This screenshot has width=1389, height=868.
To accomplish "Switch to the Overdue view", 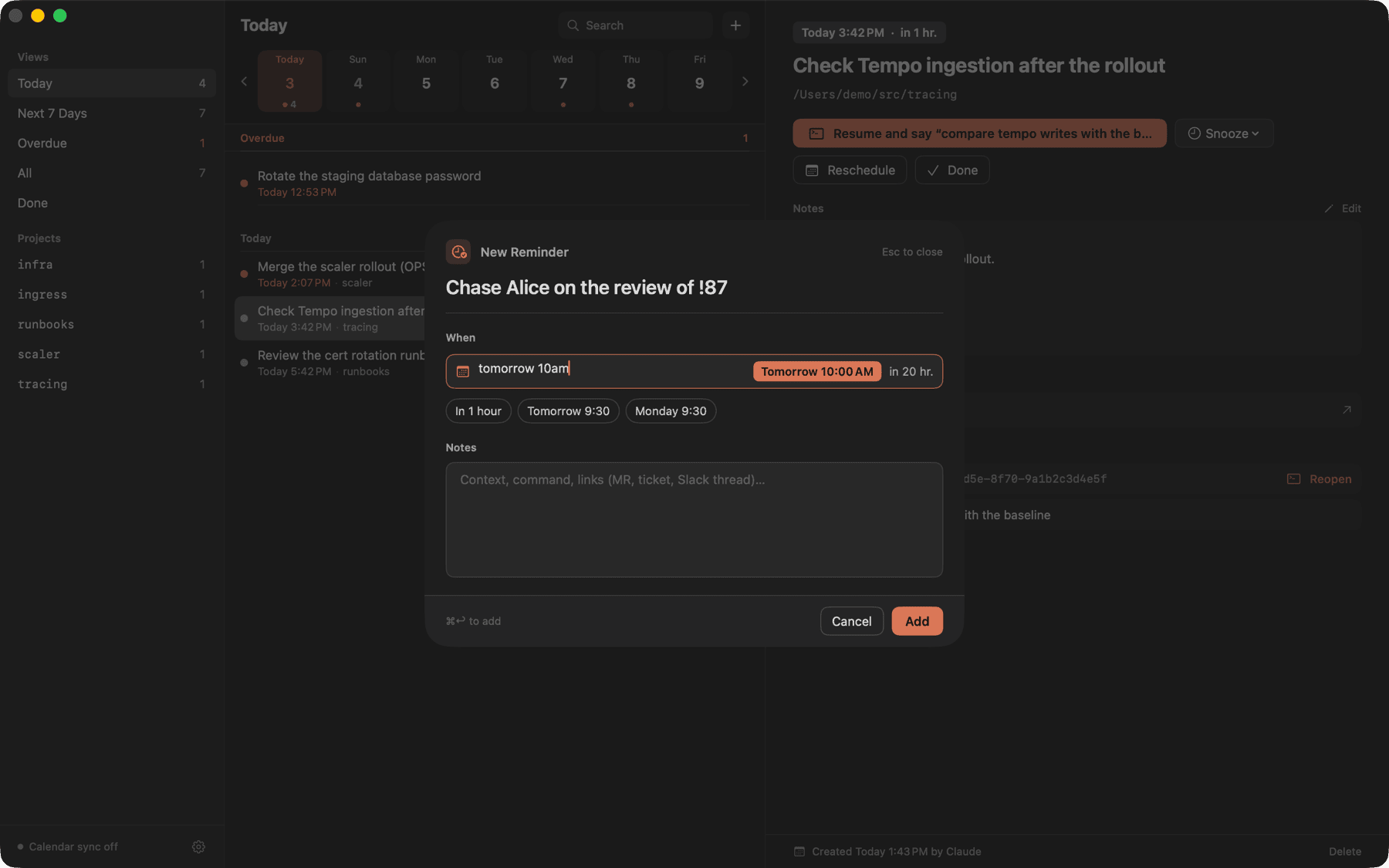I will pyautogui.click(x=112, y=144).
